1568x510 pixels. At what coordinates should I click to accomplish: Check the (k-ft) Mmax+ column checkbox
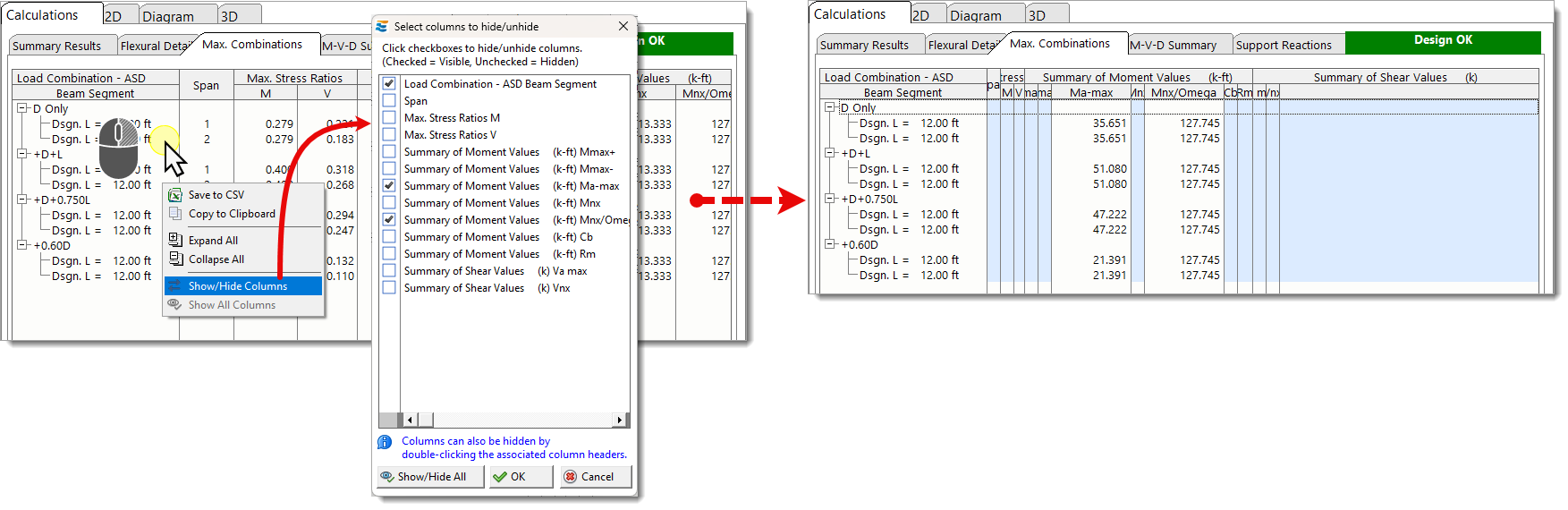click(389, 151)
